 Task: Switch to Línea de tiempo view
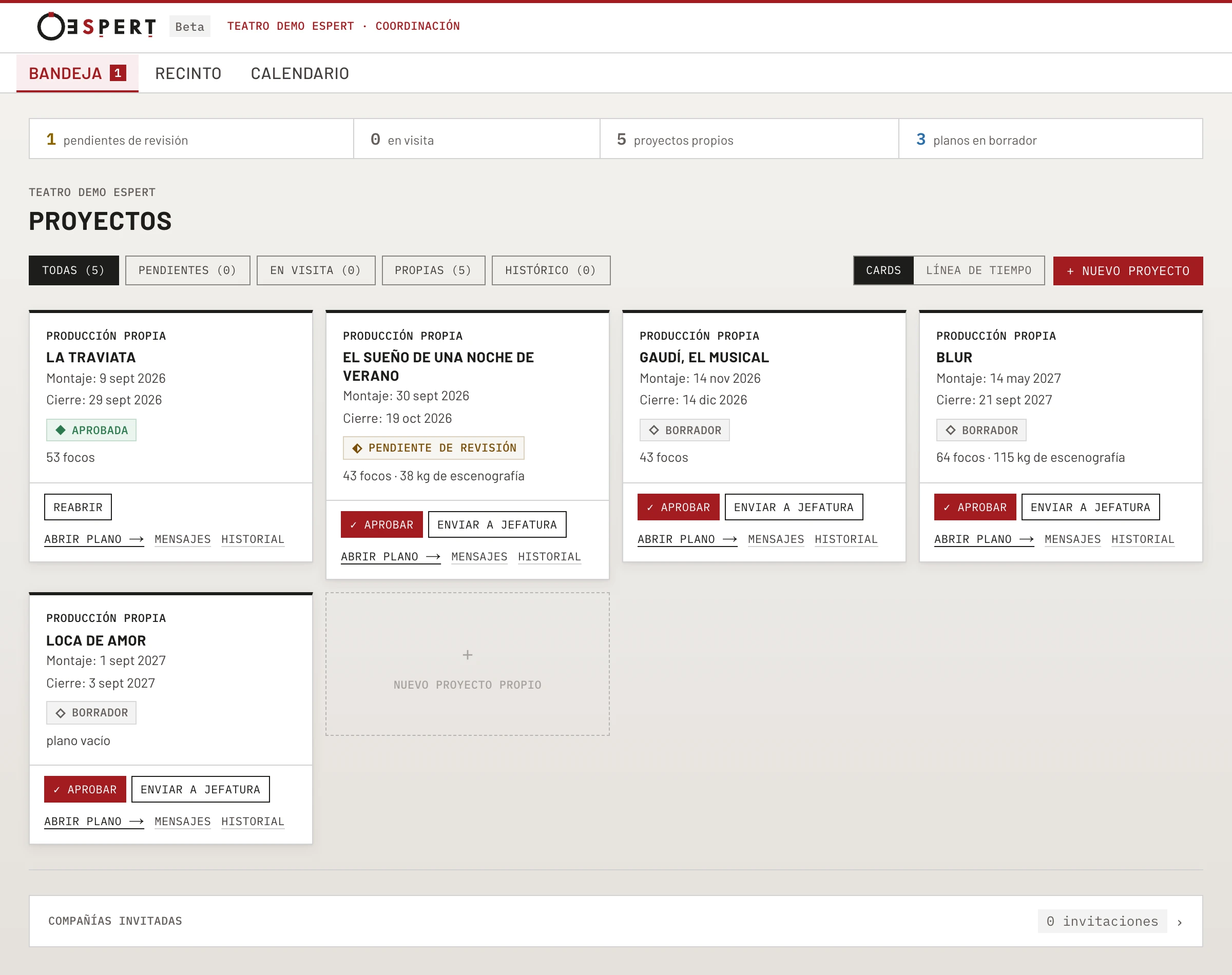[x=978, y=270]
